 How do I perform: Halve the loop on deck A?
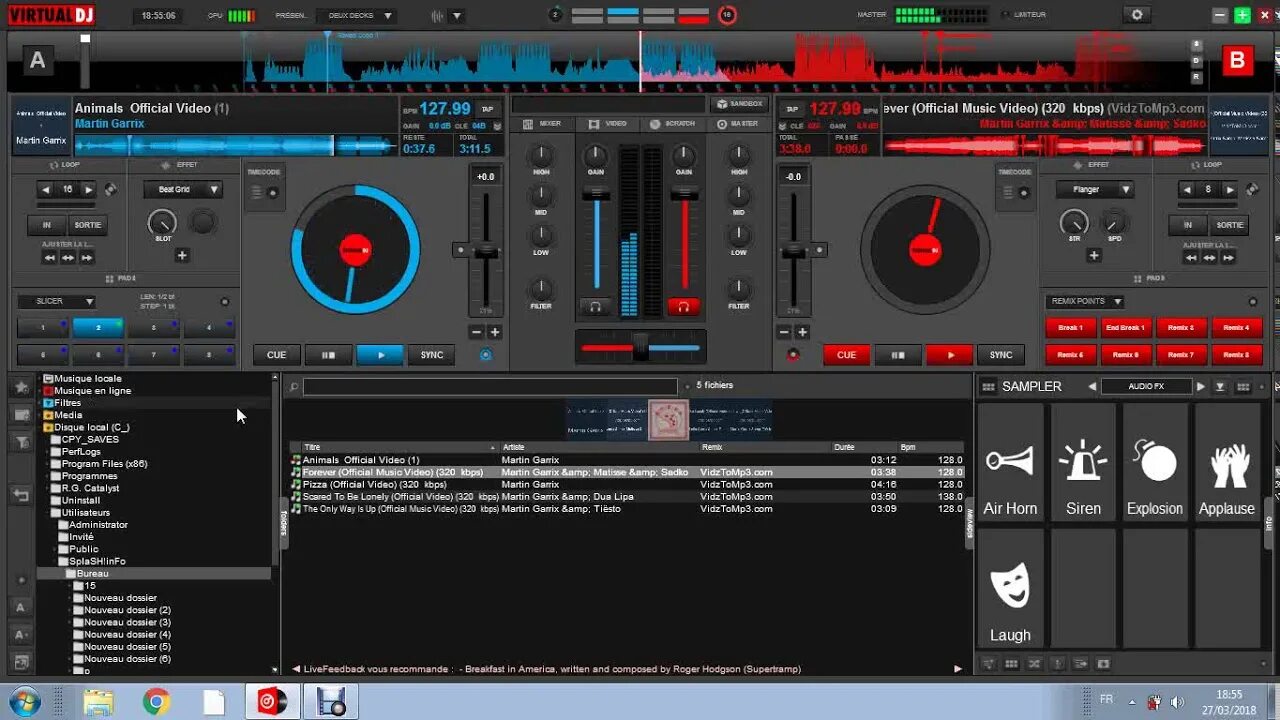[x=45, y=189]
